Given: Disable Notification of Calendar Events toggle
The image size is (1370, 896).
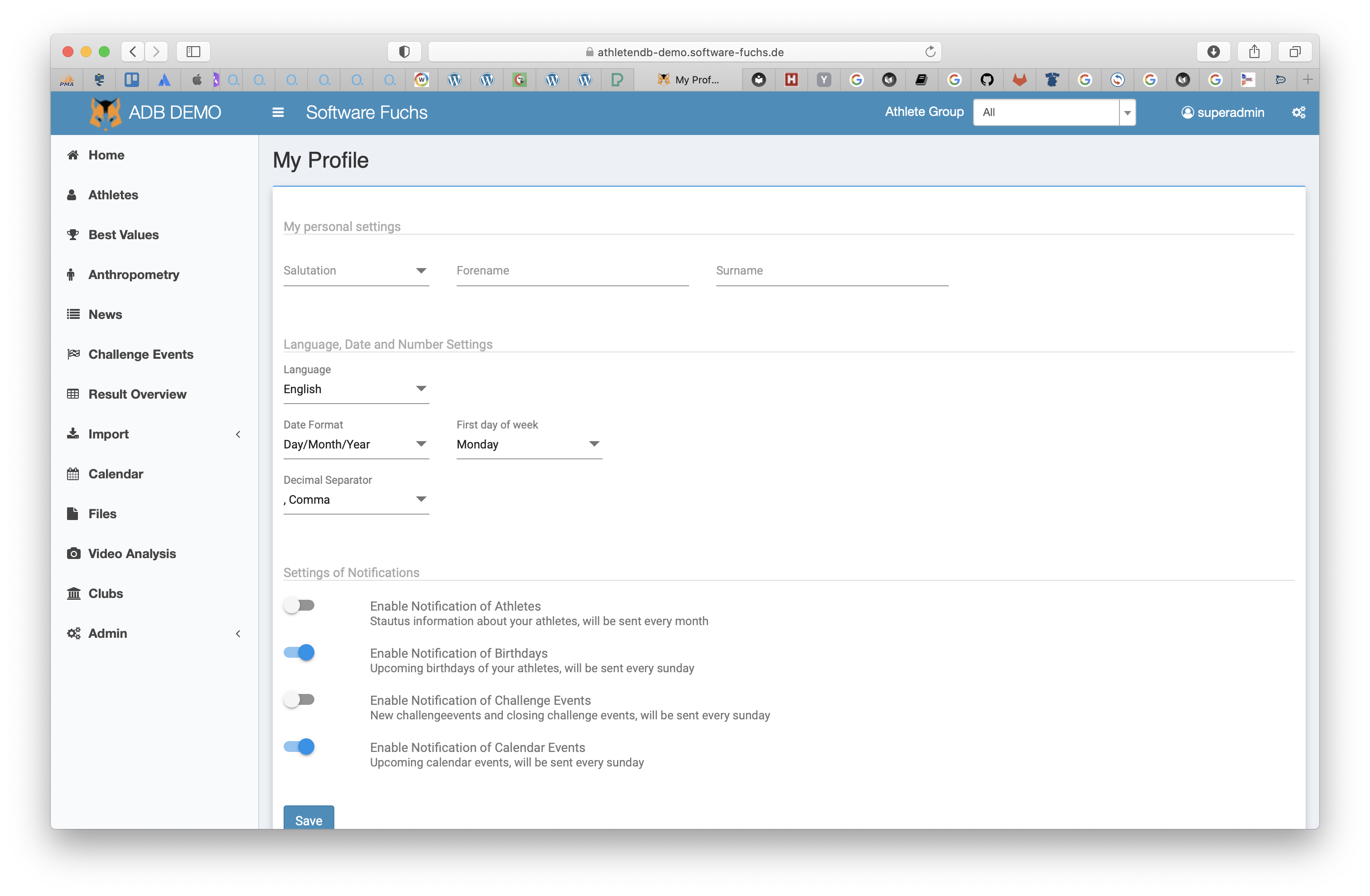Looking at the screenshot, I should [x=299, y=747].
